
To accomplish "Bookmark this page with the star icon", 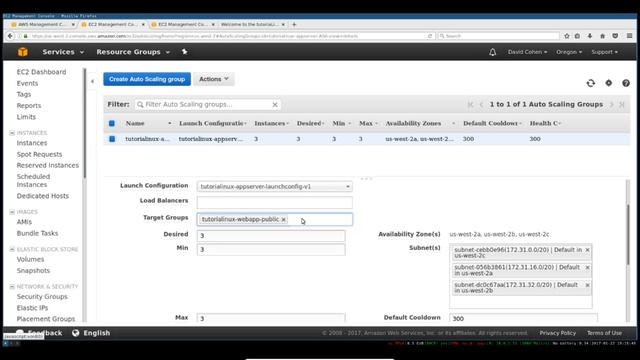I will 567,36.
